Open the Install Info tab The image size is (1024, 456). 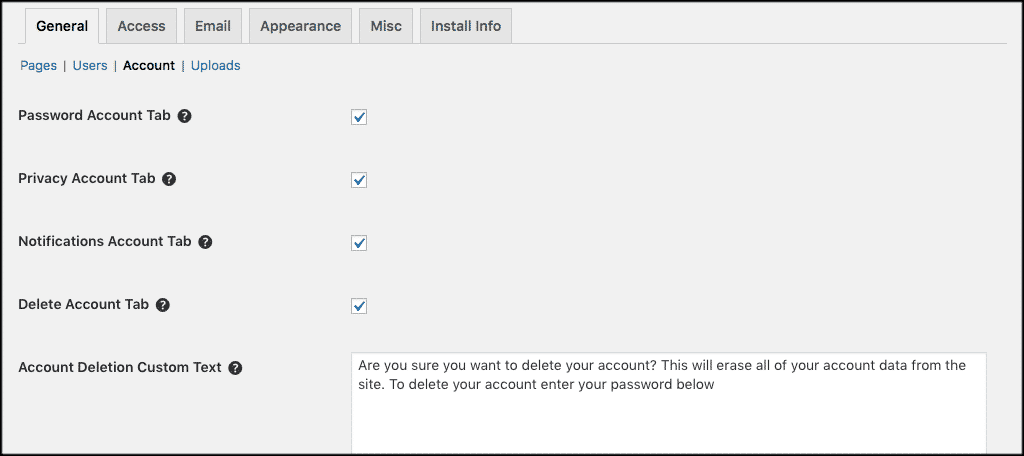[465, 27]
